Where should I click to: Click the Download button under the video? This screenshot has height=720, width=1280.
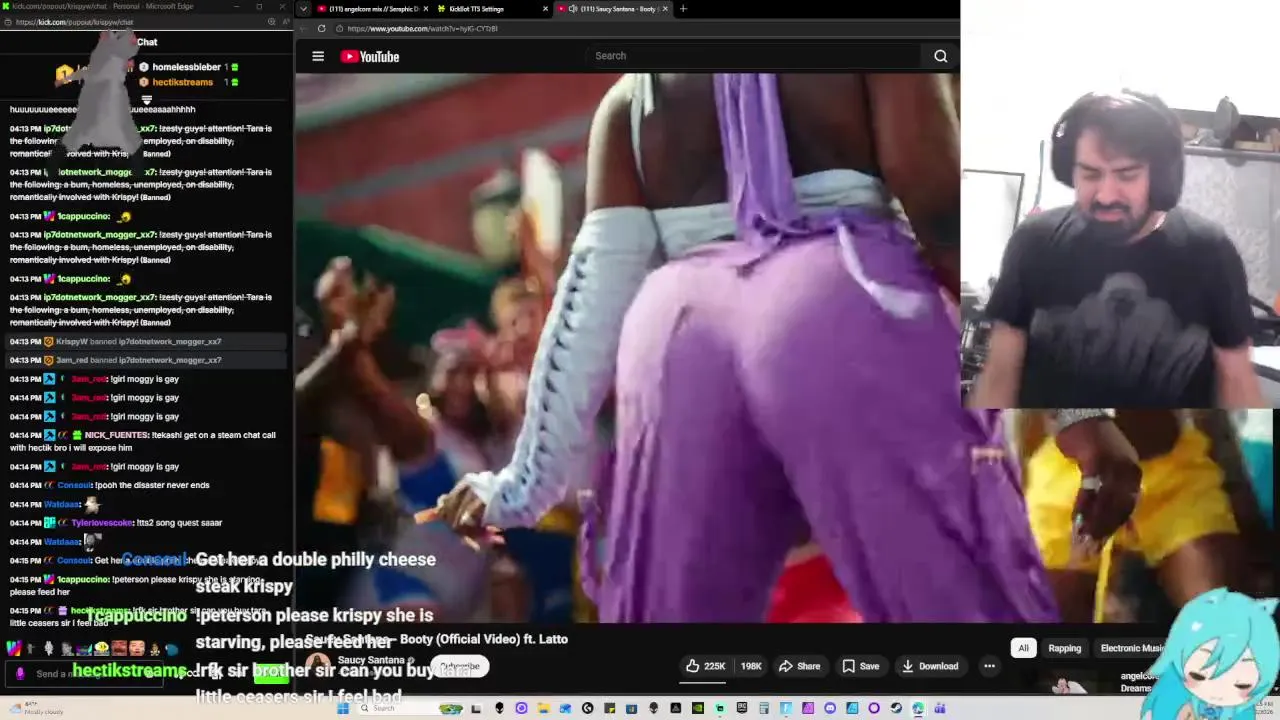(930, 666)
